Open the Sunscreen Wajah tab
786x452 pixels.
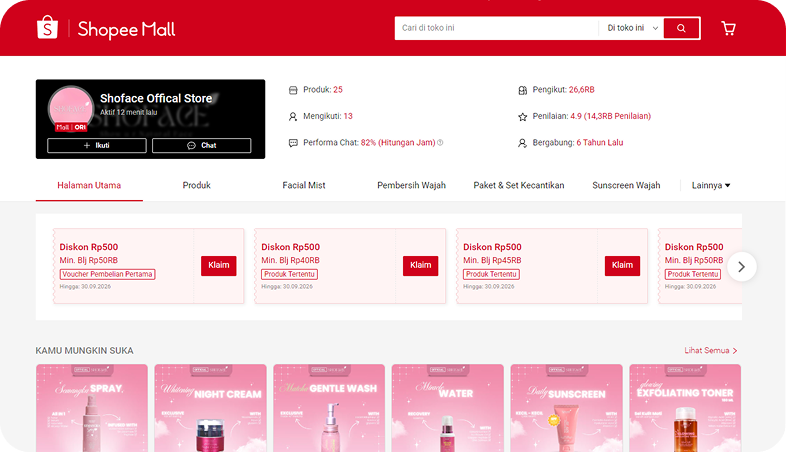(626, 185)
